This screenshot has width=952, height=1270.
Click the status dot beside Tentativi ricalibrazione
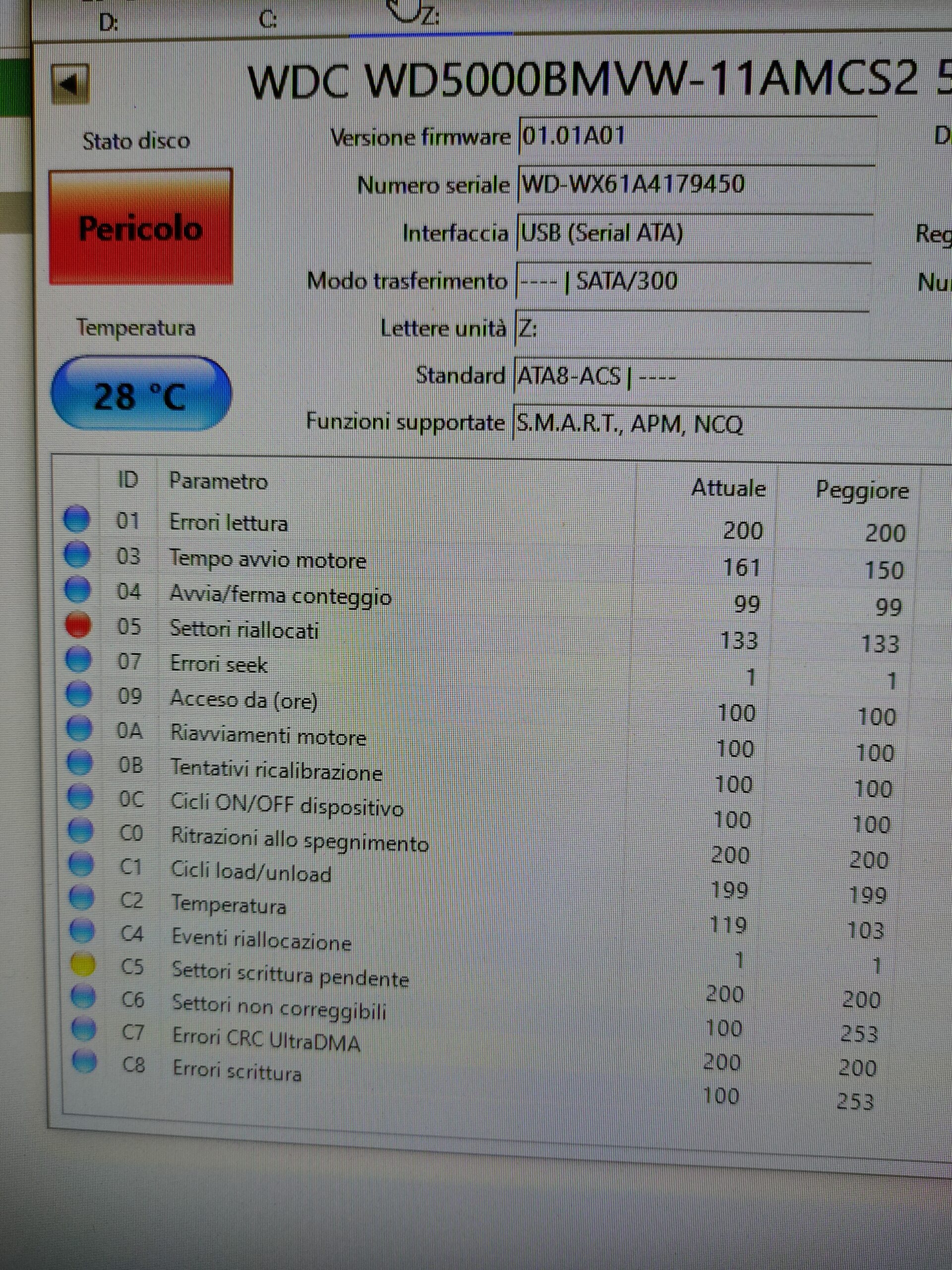[80, 762]
